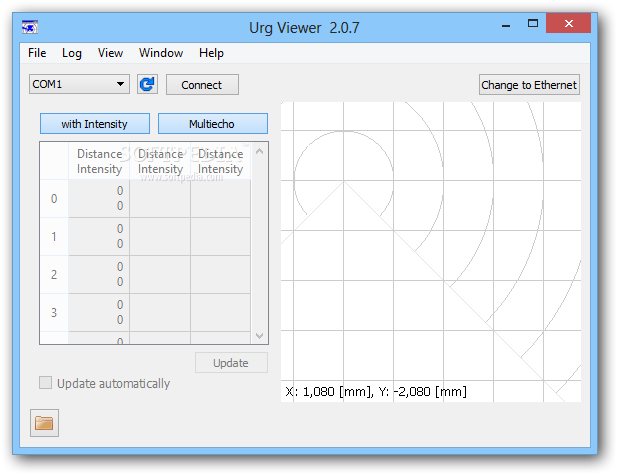Open the Help menu

coord(211,53)
